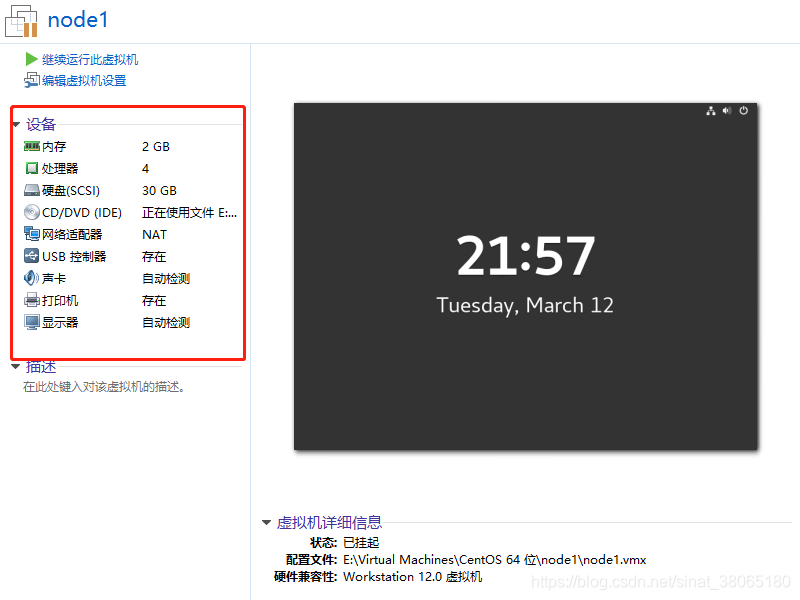Open 编辑虚拟机设置 settings link
Image resolution: width=800 pixels, height=600 pixels.
click(84, 78)
